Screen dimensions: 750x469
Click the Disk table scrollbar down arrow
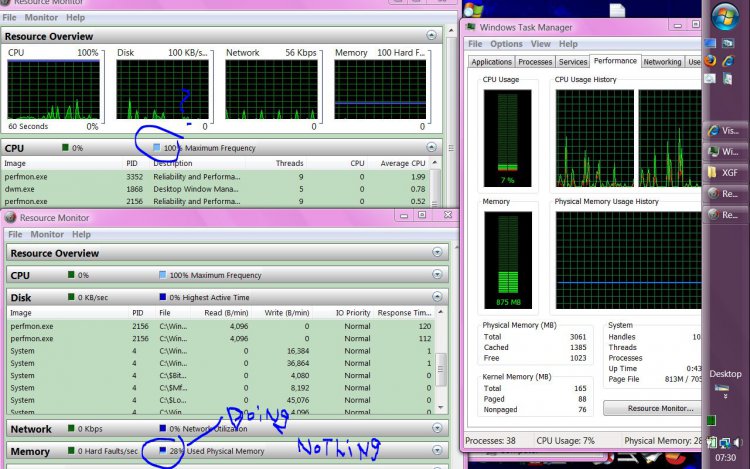441,407
